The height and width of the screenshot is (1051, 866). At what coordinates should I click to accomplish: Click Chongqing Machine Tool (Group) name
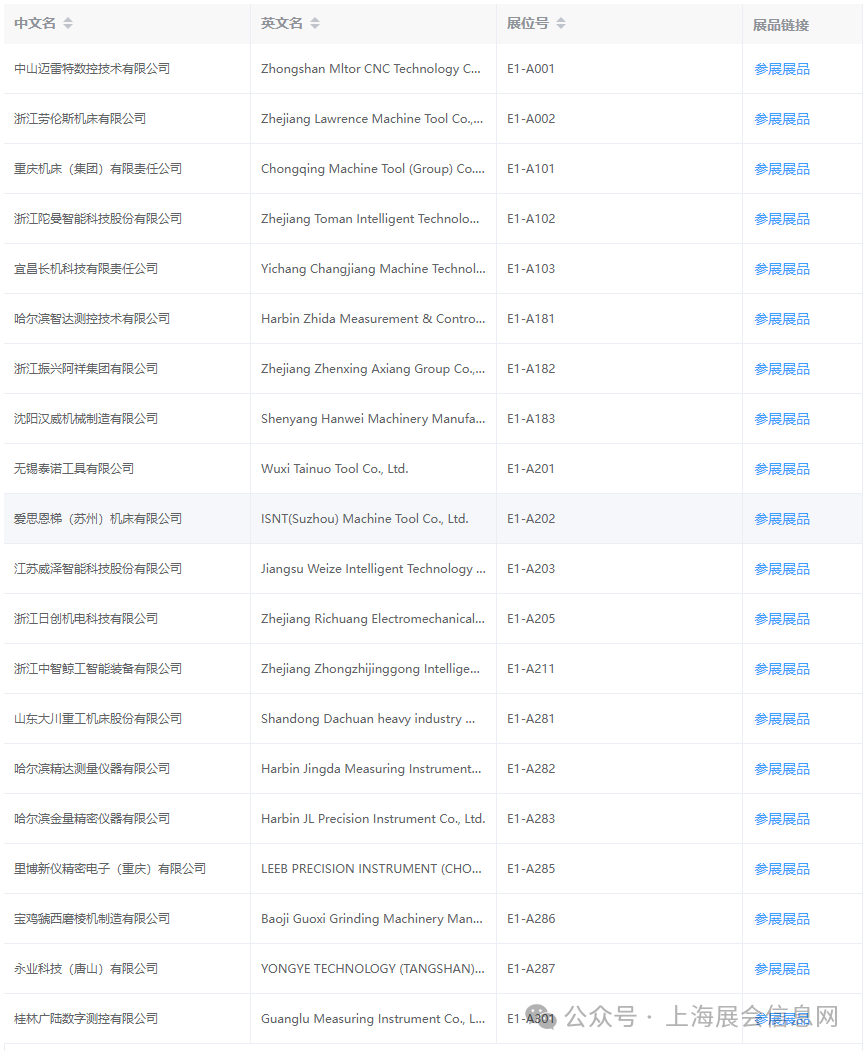373,168
